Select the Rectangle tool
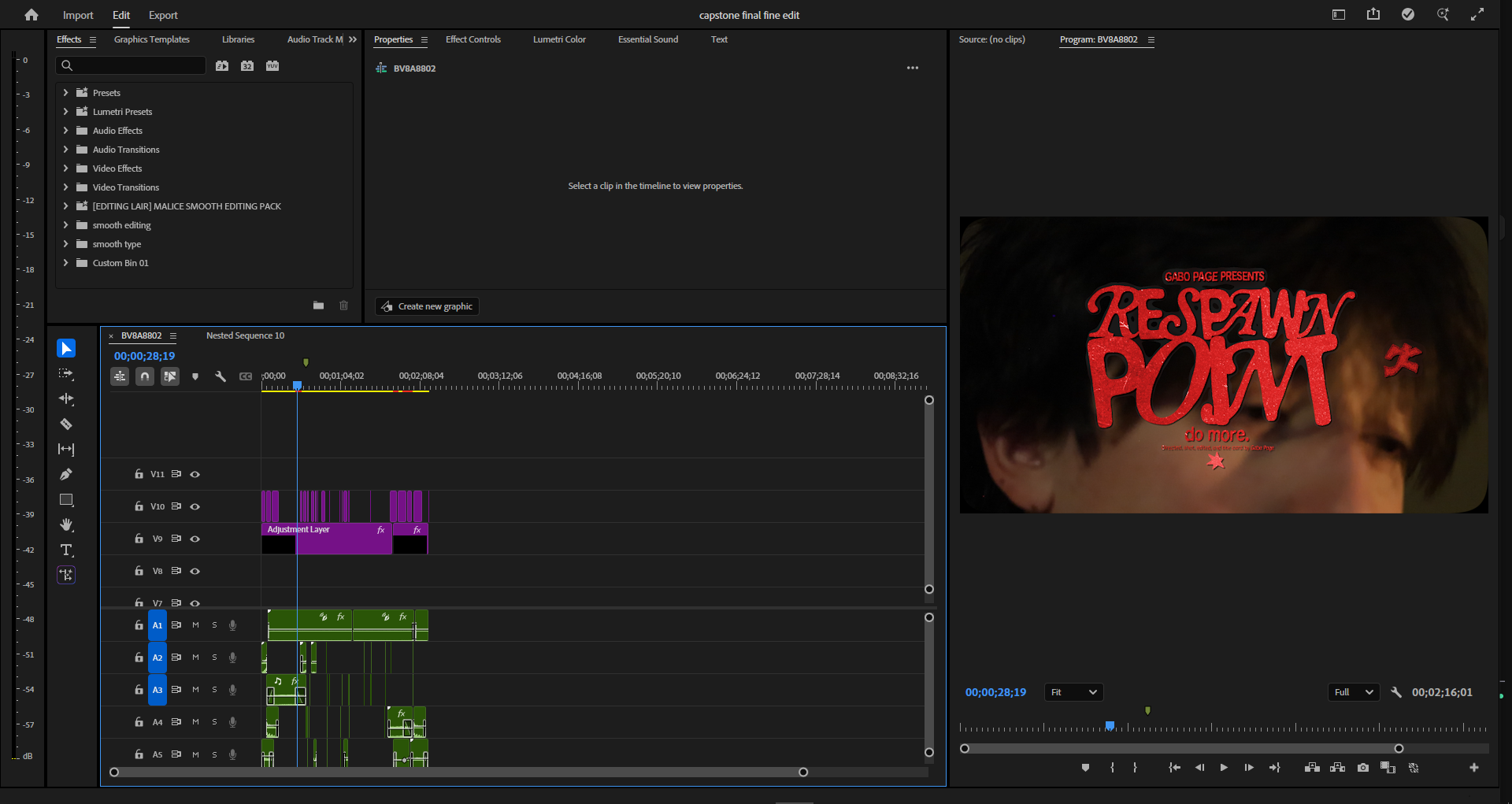The image size is (1512, 804). pyautogui.click(x=66, y=499)
